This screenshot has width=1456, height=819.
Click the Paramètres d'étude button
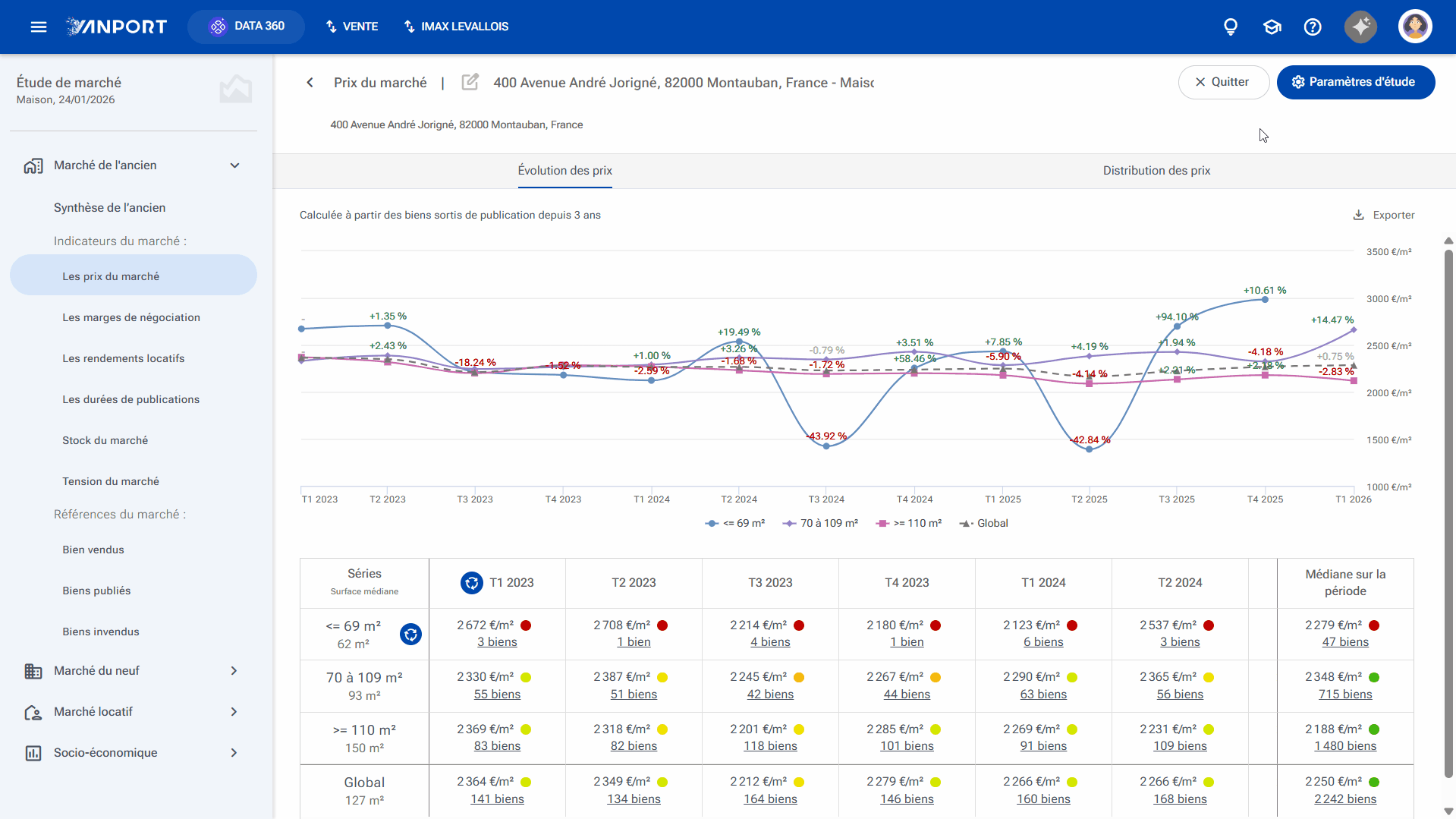pos(1355,82)
